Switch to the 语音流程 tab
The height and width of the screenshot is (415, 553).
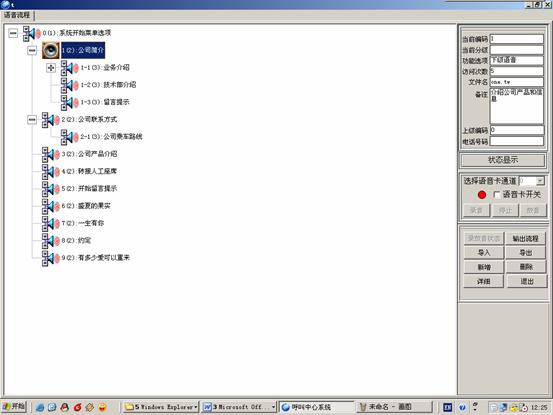click(x=17, y=15)
